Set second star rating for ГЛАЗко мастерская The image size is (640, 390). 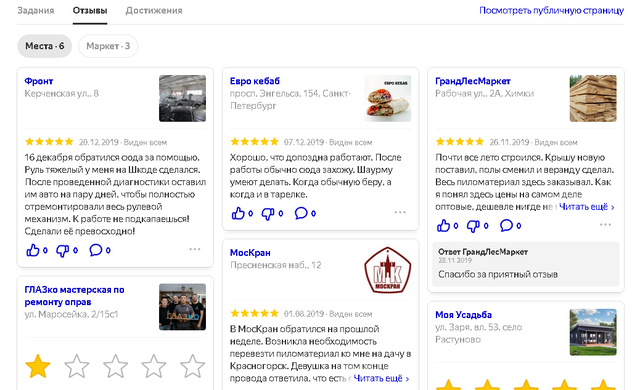pos(77,366)
